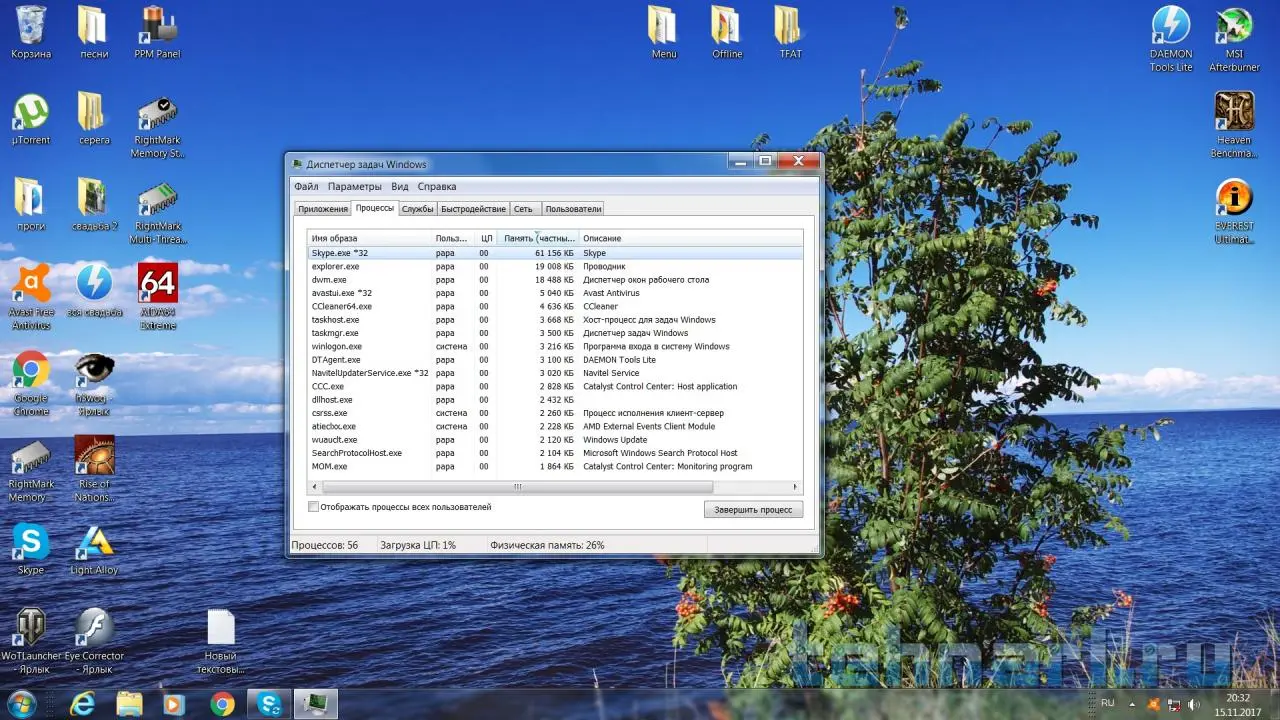Image resolution: width=1280 pixels, height=720 pixels.
Task: Sort processes by Имя образа column
Action: (x=368, y=238)
